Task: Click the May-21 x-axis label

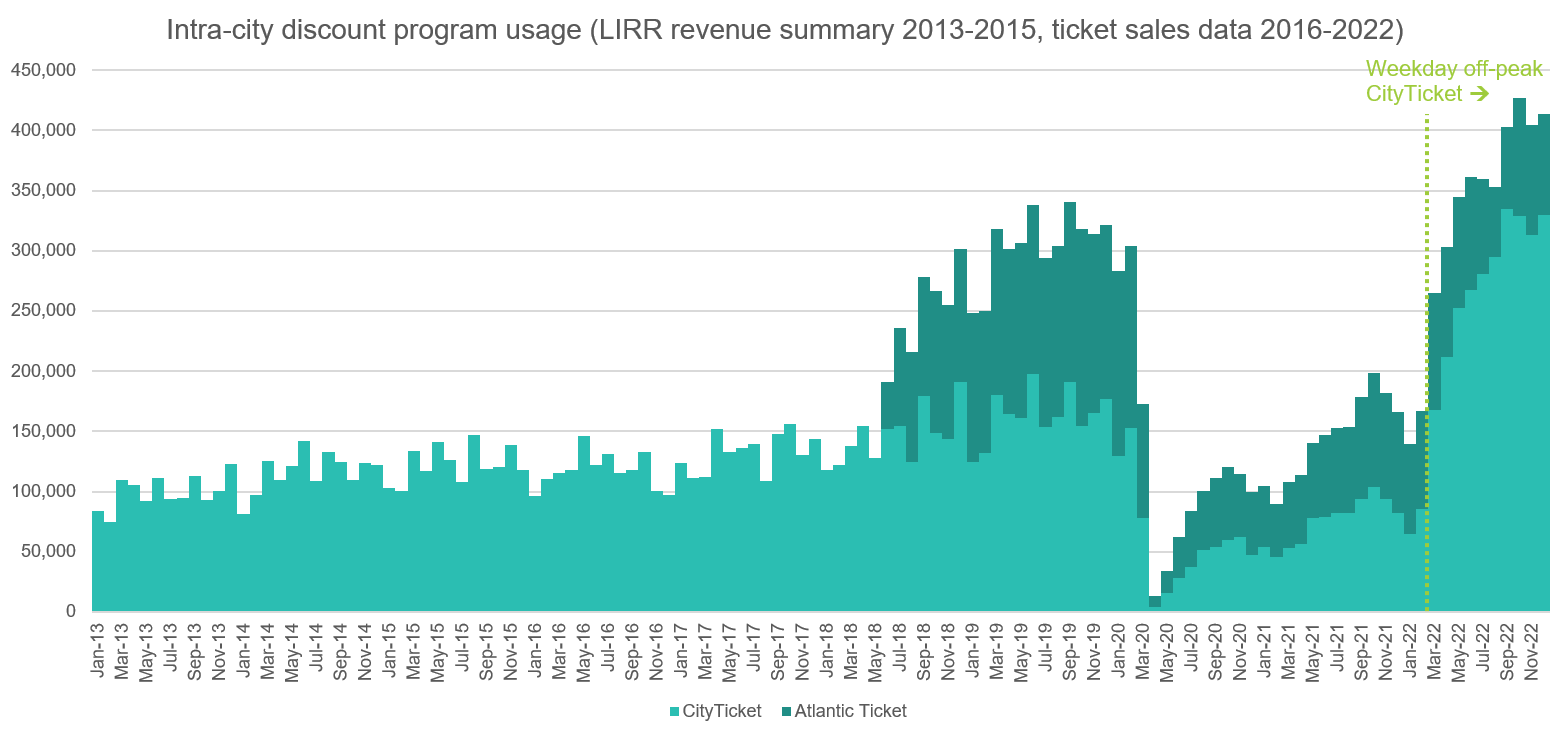Action: click(x=1313, y=651)
